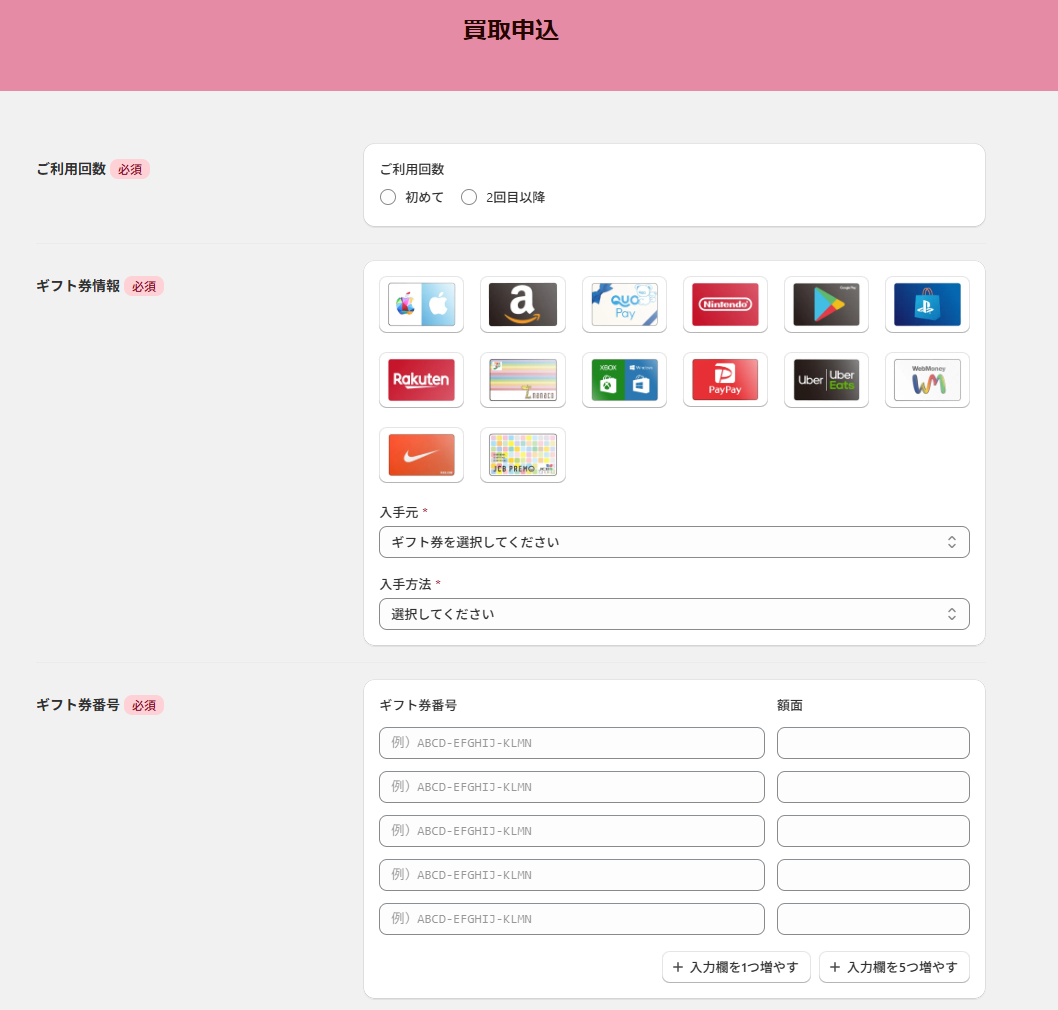Viewport: 1058px width, 1010px height.
Task: Select the PlayStation Store card icon
Action: (x=927, y=304)
